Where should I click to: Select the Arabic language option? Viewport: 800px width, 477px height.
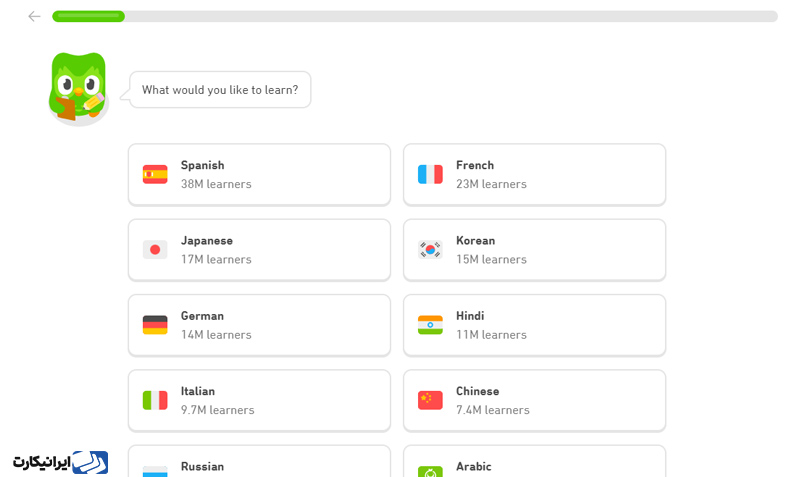(534, 461)
